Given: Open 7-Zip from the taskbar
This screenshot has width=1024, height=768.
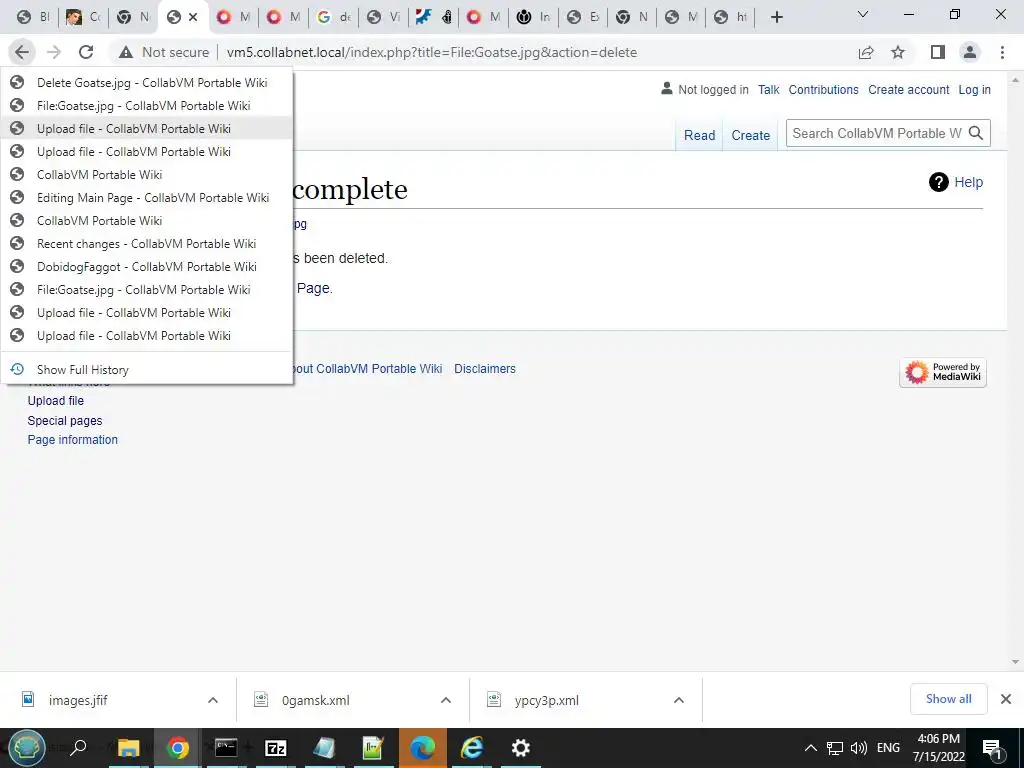Looking at the screenshot, I should pyautogui.click(x=276, y=748).
